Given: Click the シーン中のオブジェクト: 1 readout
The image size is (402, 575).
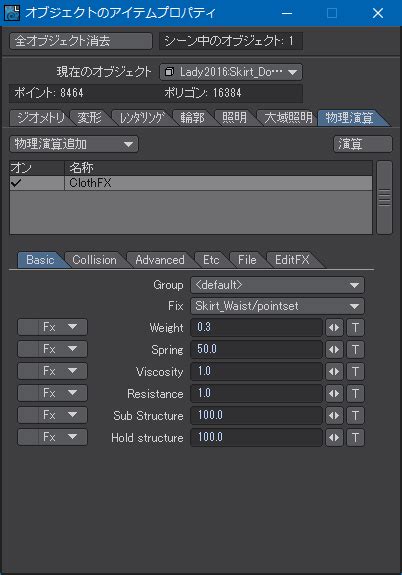Looking at the screenshot, I should [x=231, y=41].
